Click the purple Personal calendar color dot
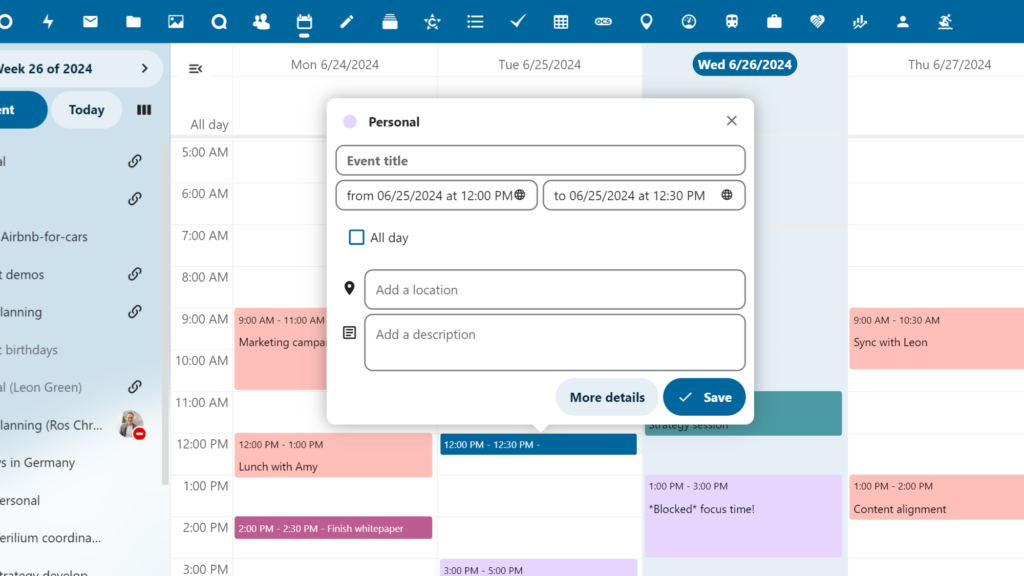This screenshot has width=1024, height=576. click(x=350, y=121)
